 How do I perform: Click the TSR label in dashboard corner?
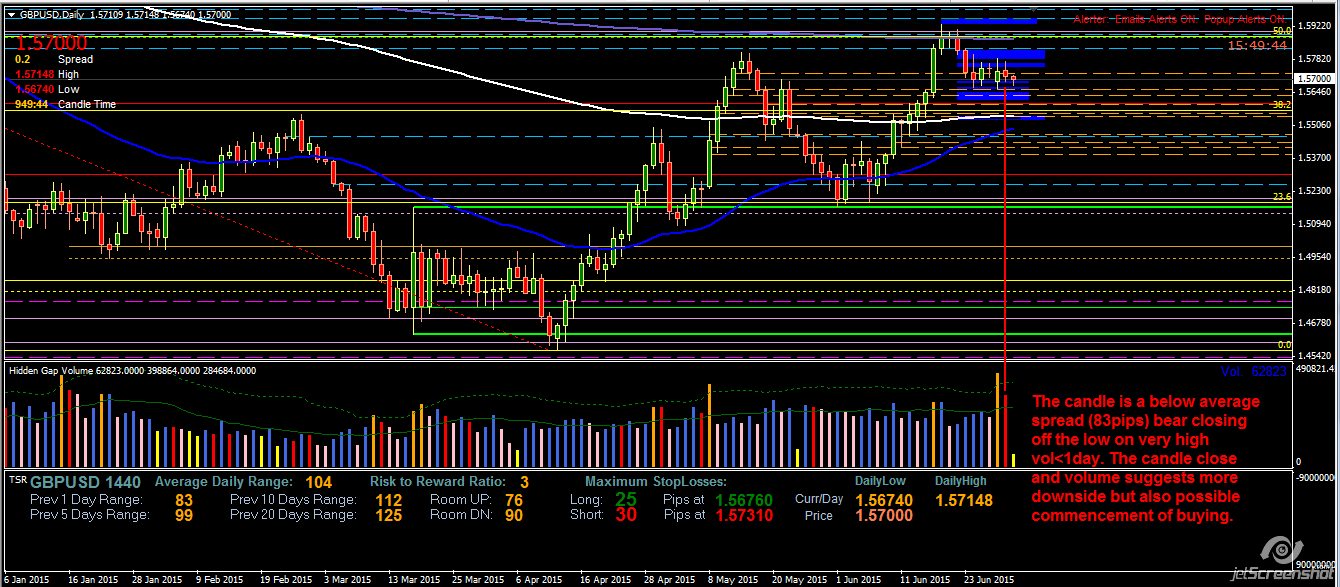point(17,480)
